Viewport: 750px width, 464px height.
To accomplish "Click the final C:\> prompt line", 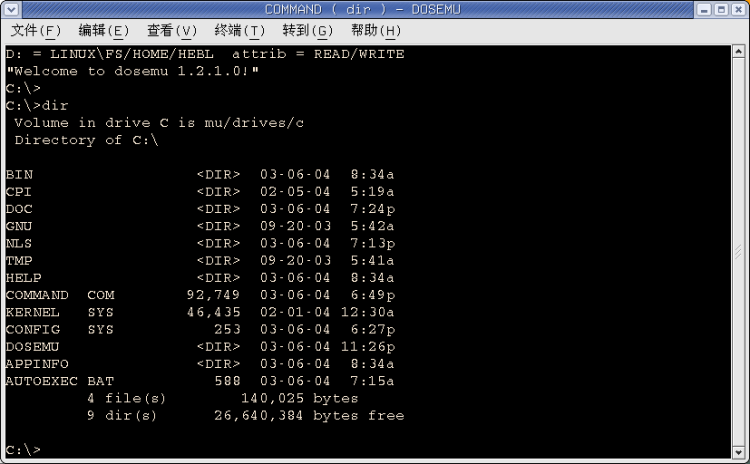I will [24, 449].
